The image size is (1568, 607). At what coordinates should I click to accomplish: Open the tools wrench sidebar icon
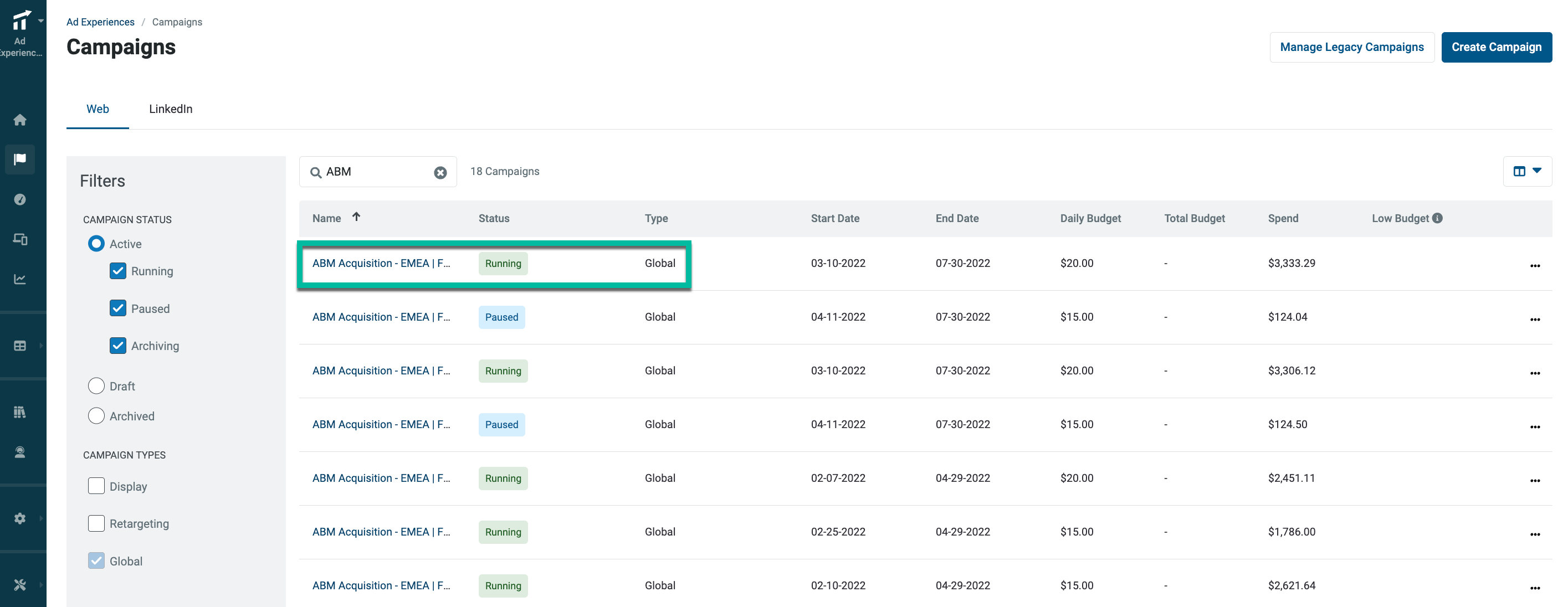click(x=20, y=585)
